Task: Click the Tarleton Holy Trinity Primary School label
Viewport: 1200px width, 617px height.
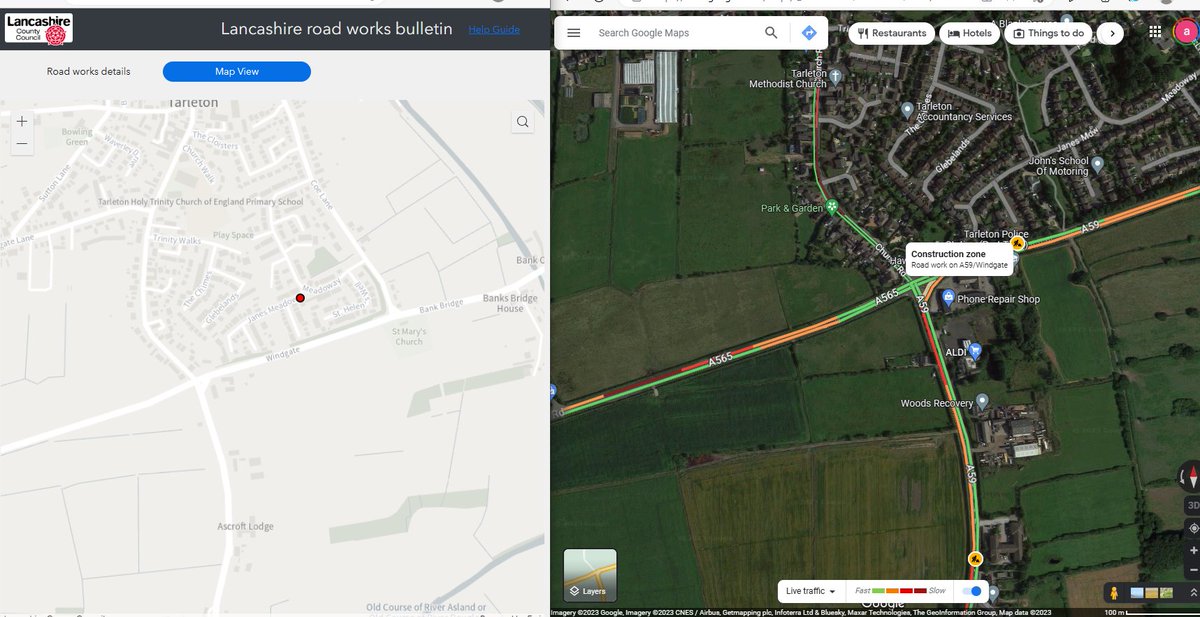Action: [x=200, y=202]
